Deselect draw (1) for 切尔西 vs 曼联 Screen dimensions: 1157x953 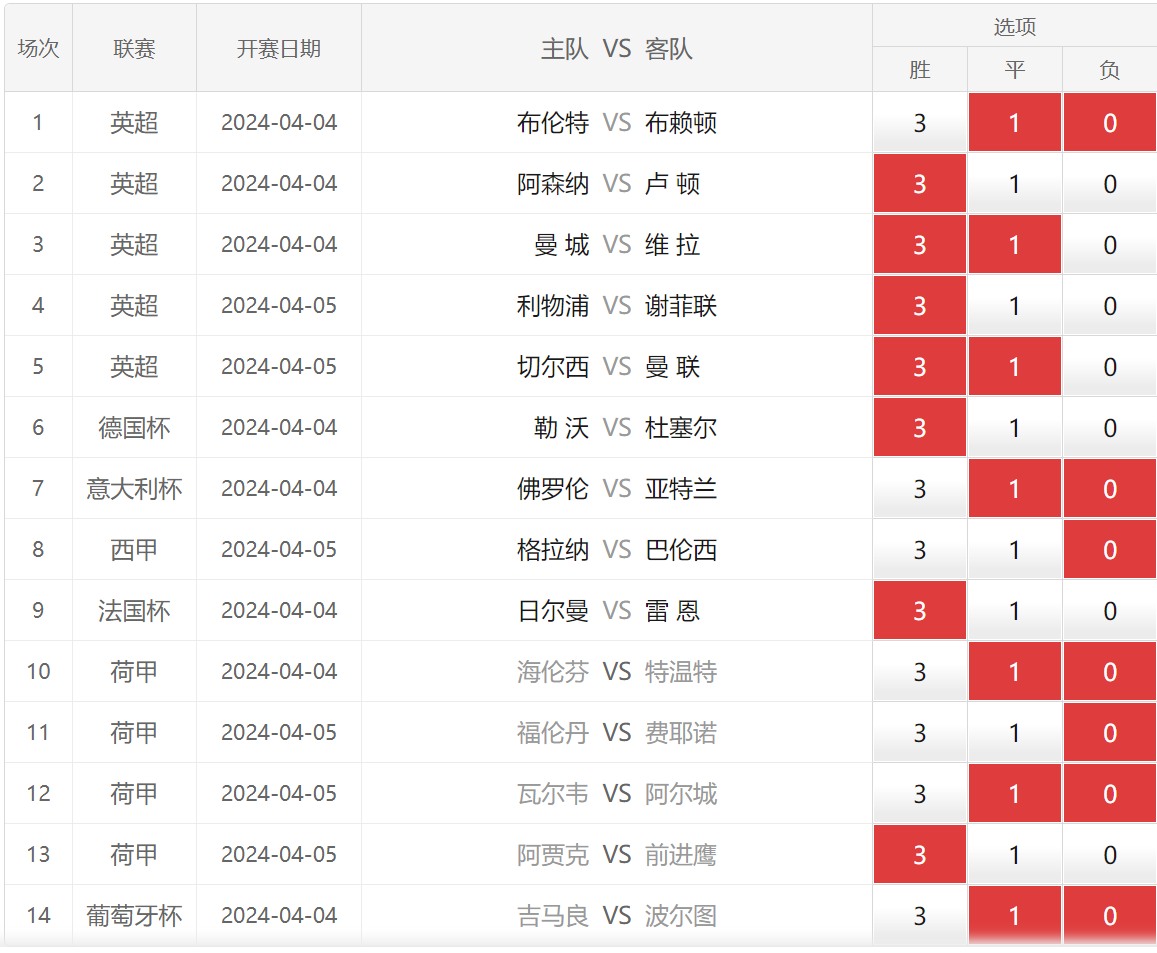[1015, 367]
